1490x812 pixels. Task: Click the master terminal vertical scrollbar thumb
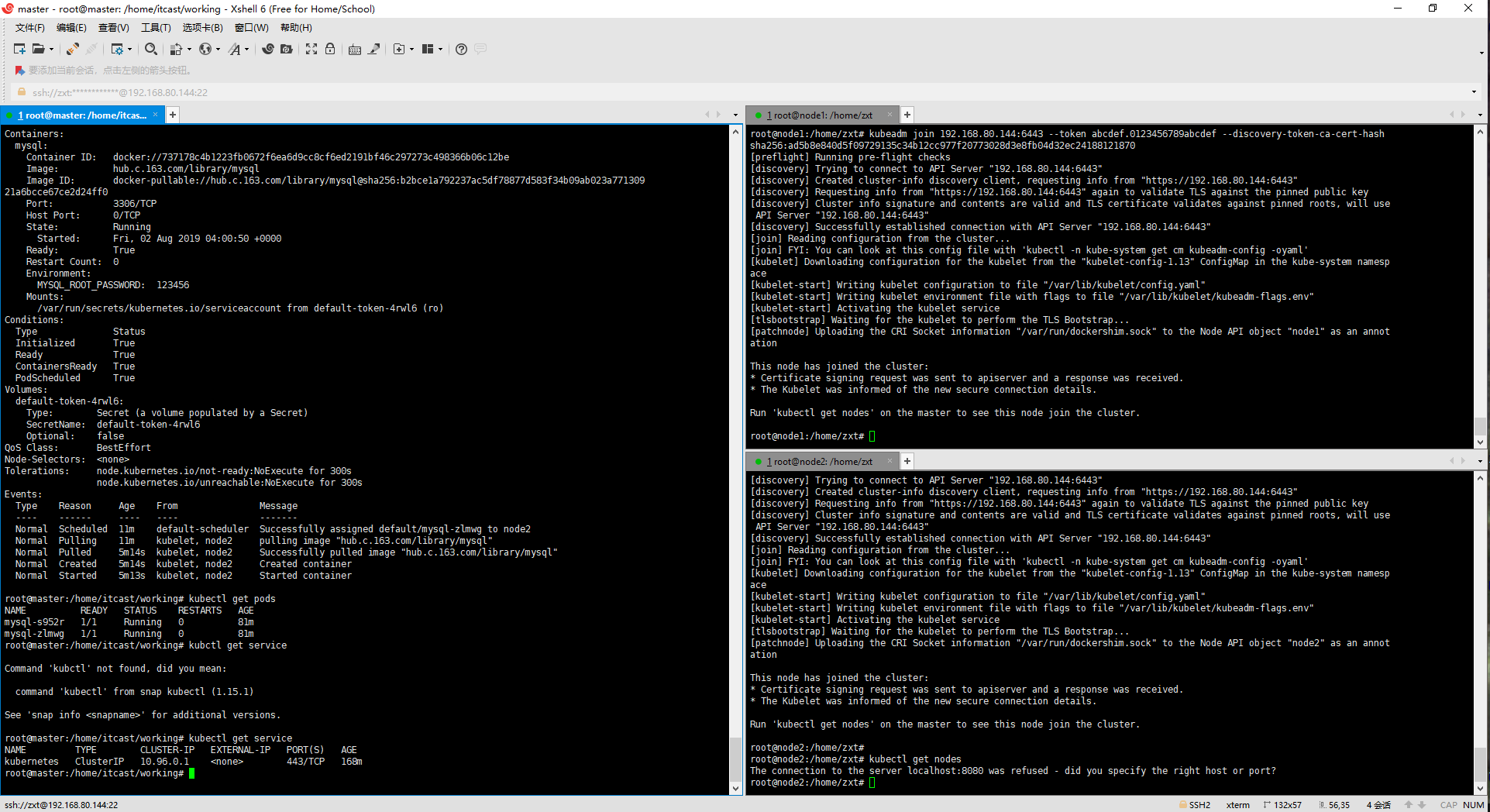(x=735, y=759)
